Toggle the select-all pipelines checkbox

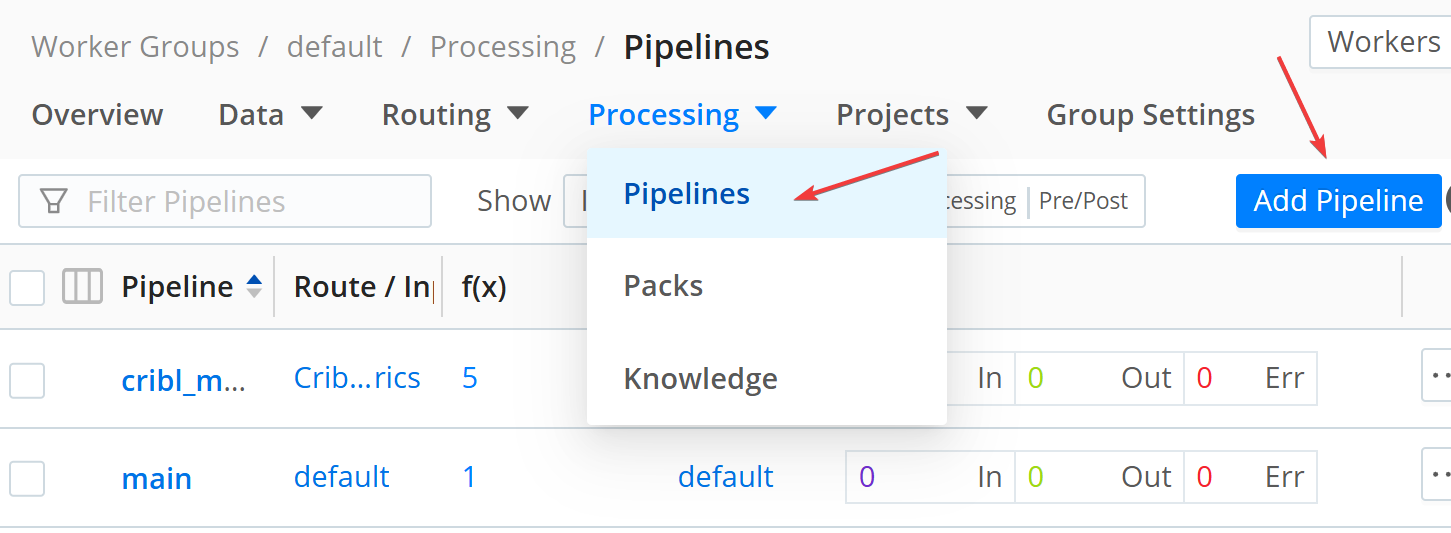[27, 288]
